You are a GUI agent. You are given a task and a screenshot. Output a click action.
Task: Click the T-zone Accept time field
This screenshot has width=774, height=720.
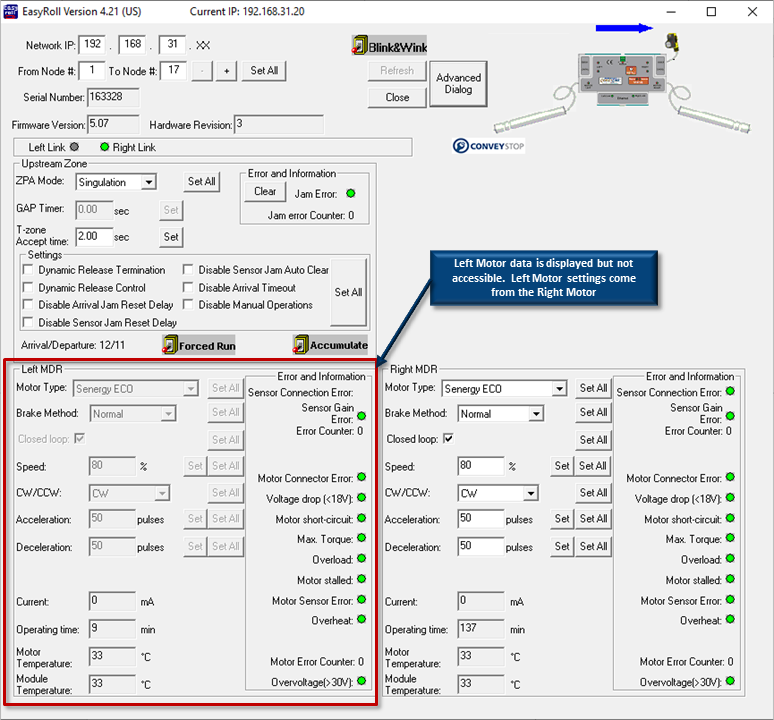[x=94, y=236]
